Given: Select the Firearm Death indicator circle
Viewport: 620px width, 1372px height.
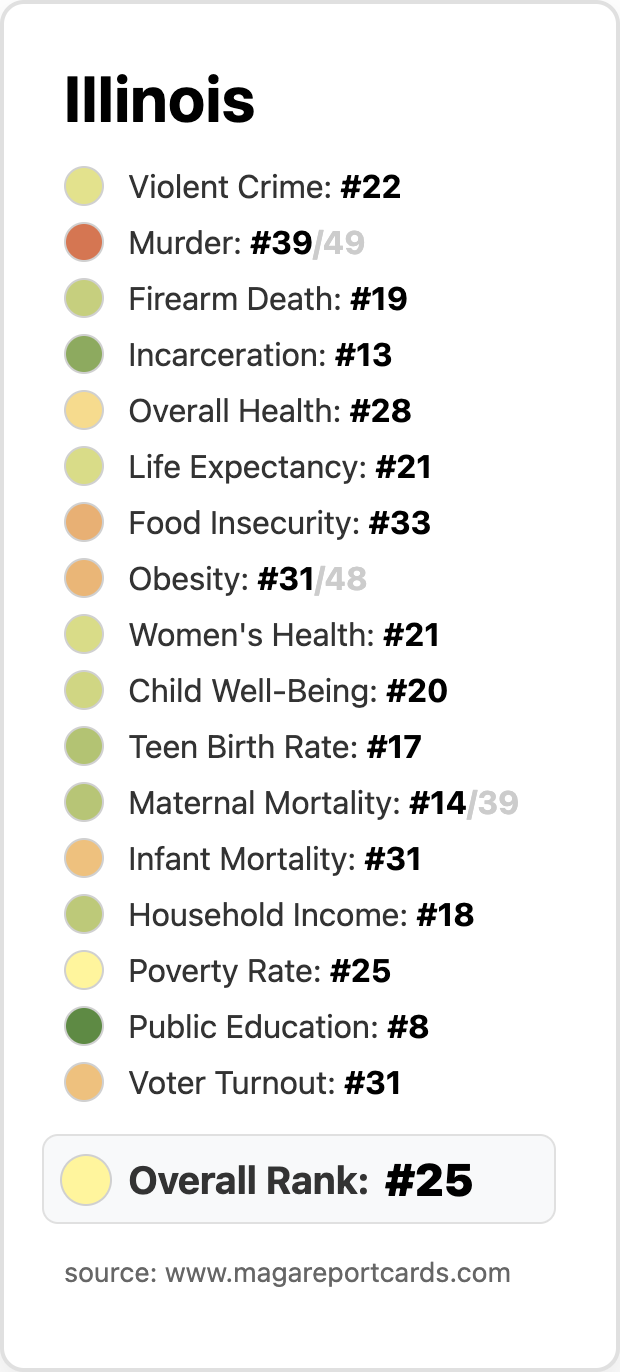Looking at the screenshot, I should tap(84, 299).
